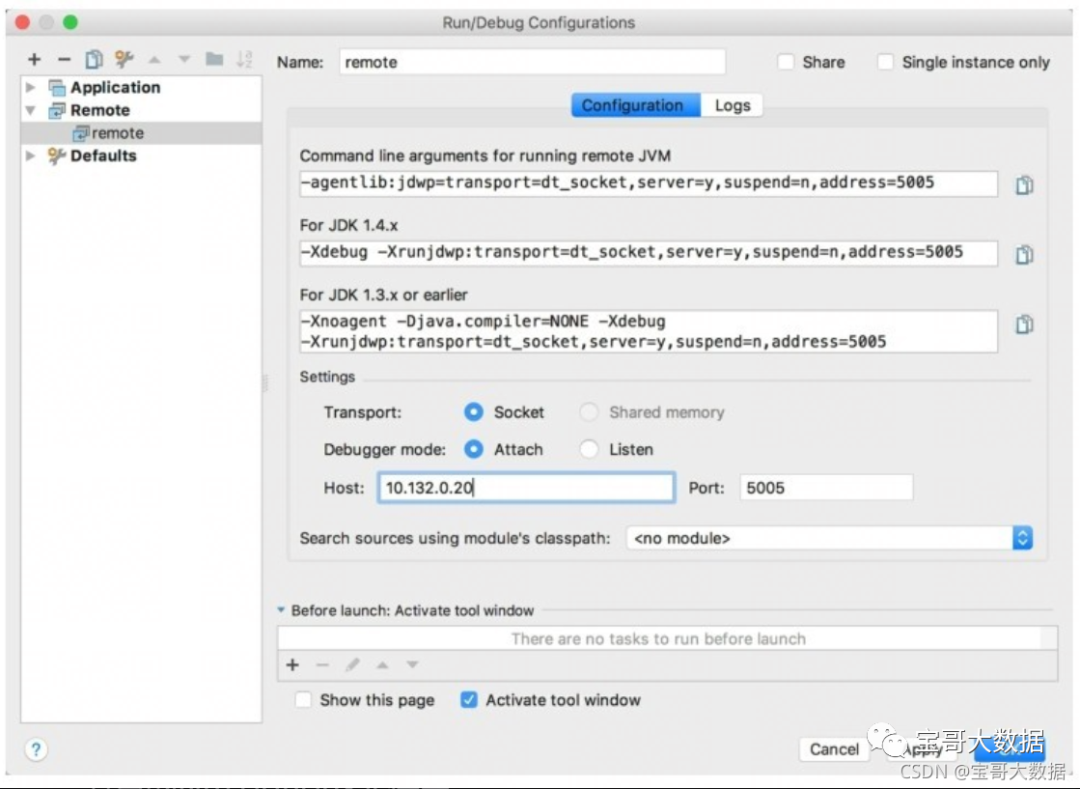This screenshot has width=1080, height=789.
Task: Select the remote configuration in tree
Action: pyautogui.click(x=141, y=133)
